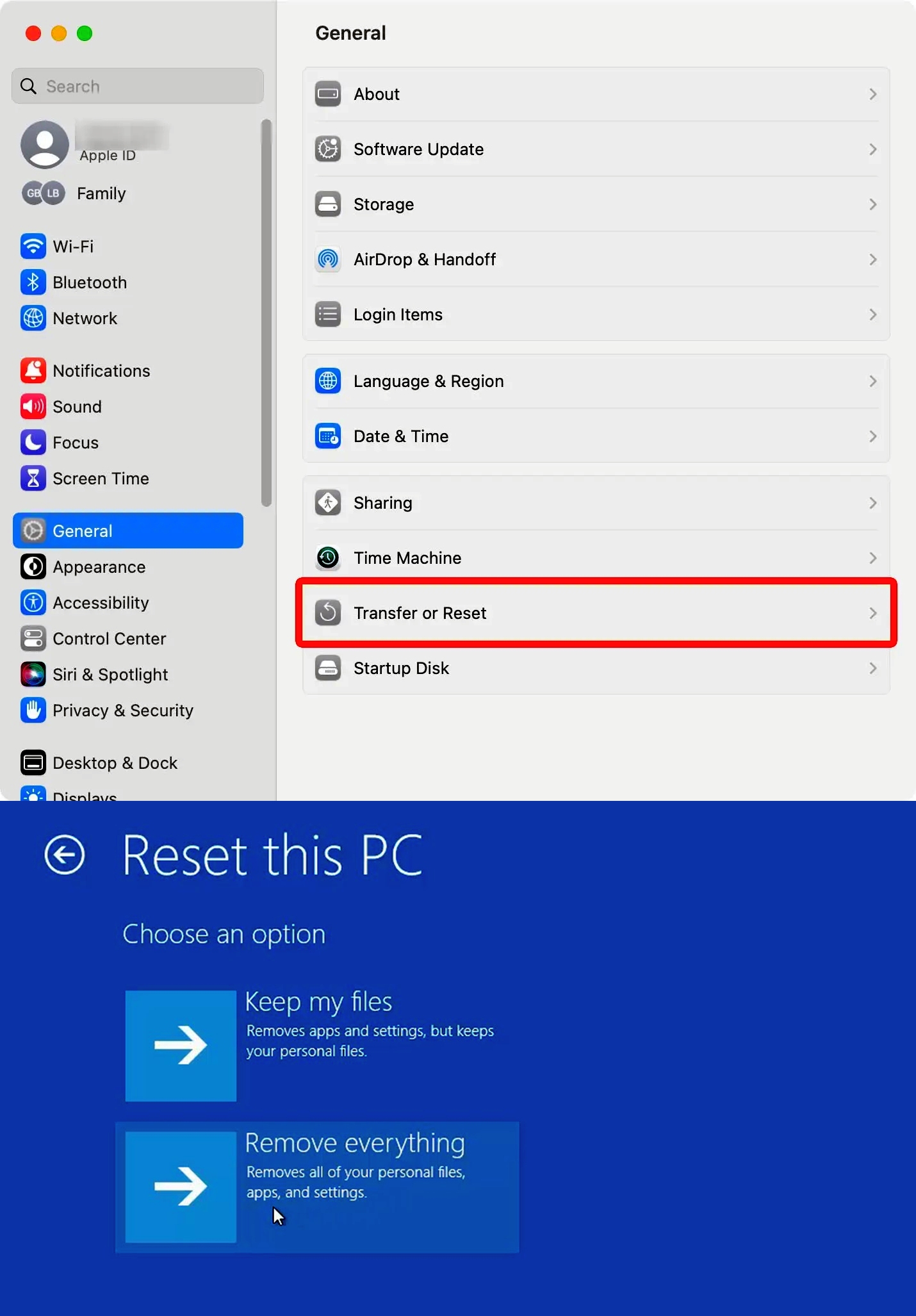The width and height of the screenshot is (916, 1316).
Task: Expand the Sharing row chevron
Action: click(x=873, y=503)
